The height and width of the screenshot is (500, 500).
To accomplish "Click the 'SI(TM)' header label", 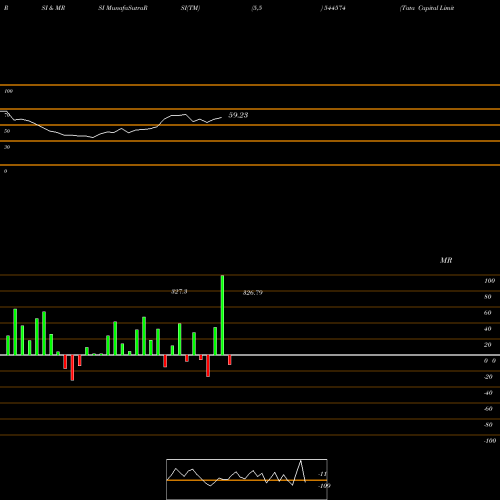I will 190,8.
